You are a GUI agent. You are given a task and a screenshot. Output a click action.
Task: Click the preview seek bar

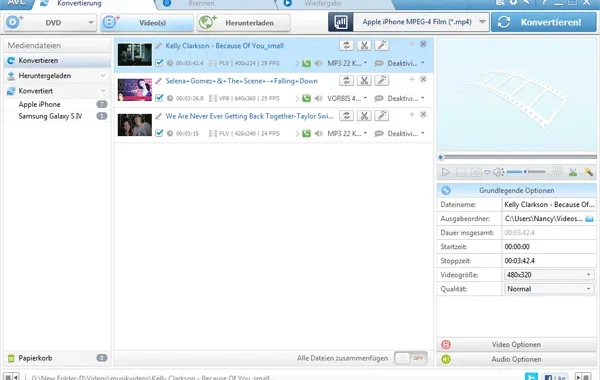(517, 157)
